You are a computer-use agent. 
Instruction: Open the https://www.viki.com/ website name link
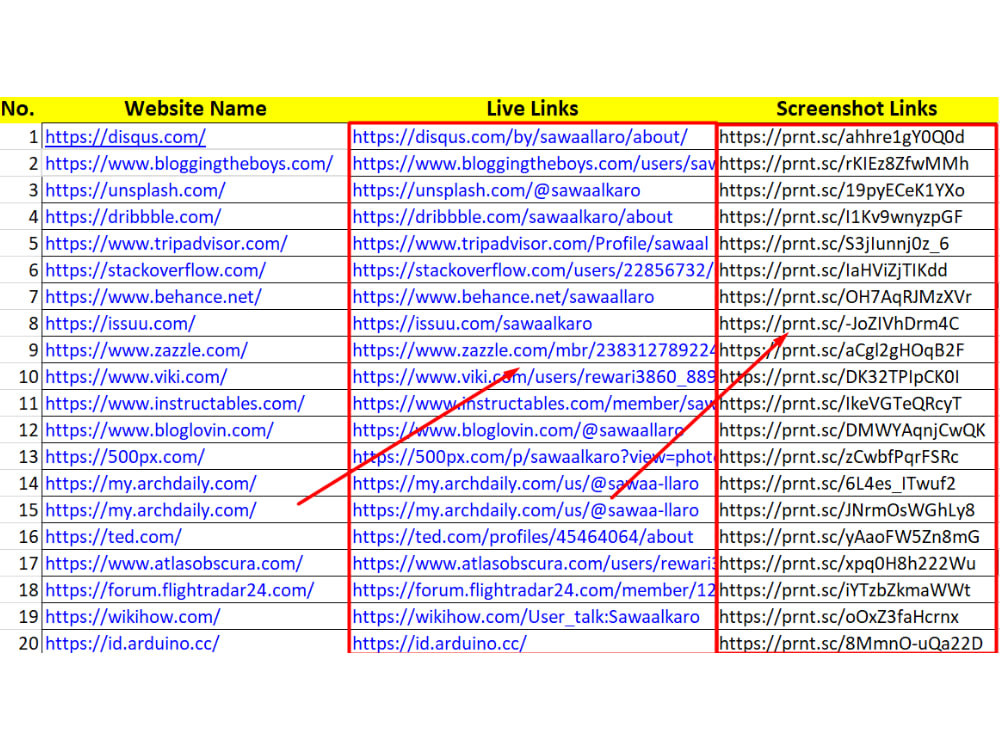pyautogui.click(x=136, y=378)
